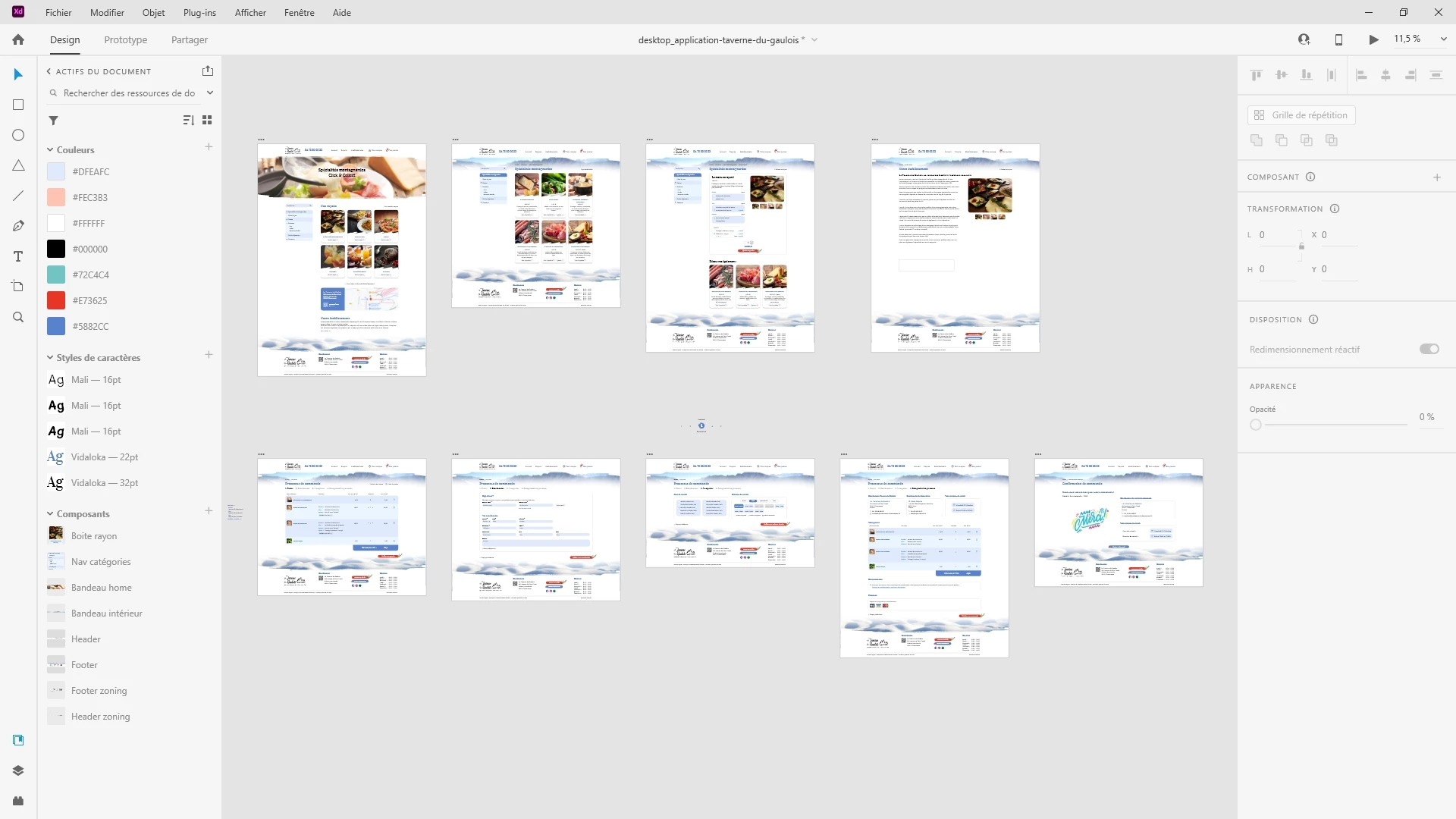1456x819 pixels.
Task: Click the Grille de répétition button
Action: coord(1301,115)
